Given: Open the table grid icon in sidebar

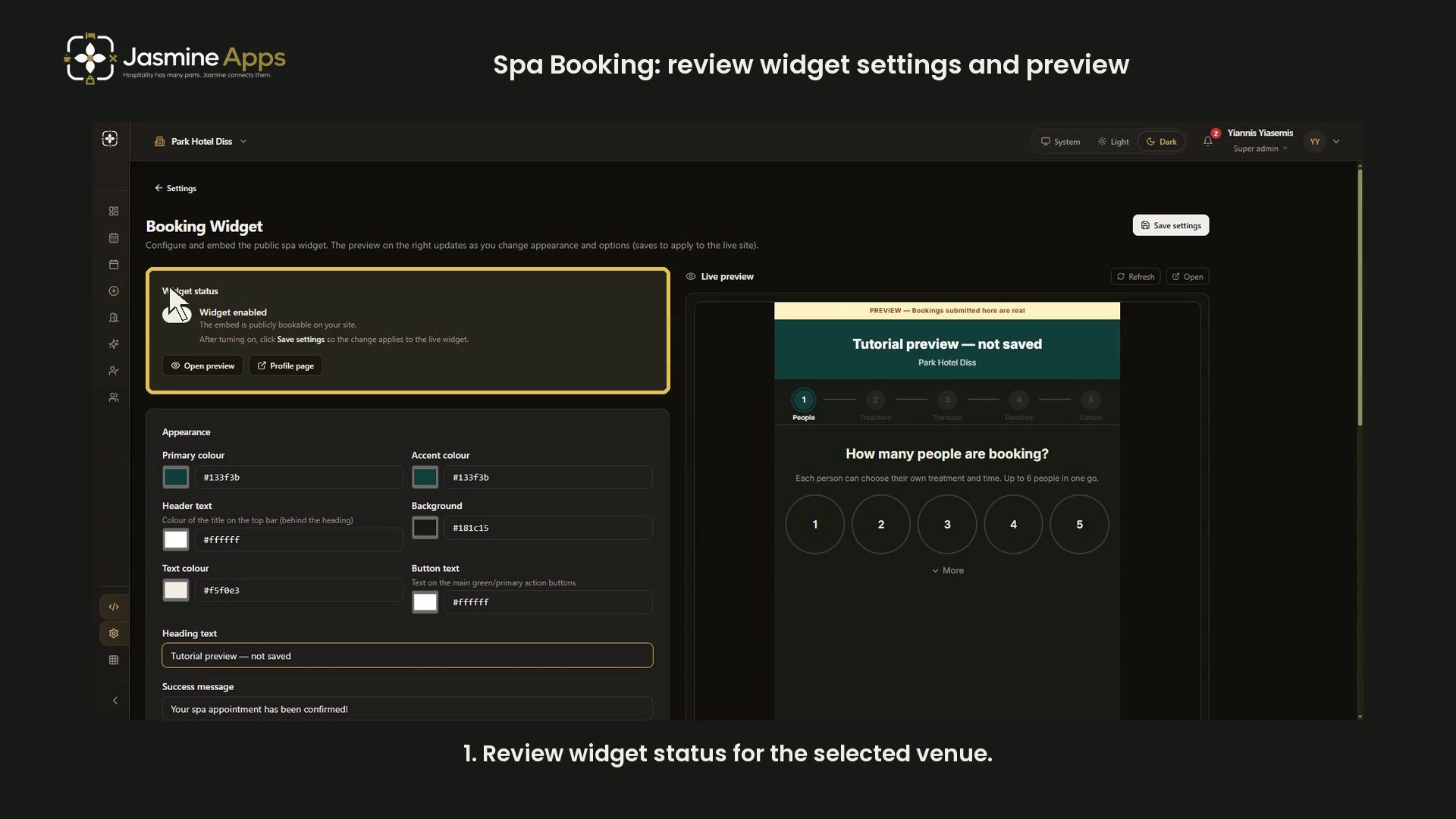Looking at the screenshot, I should pyautogui.click(x=114, y=660).
